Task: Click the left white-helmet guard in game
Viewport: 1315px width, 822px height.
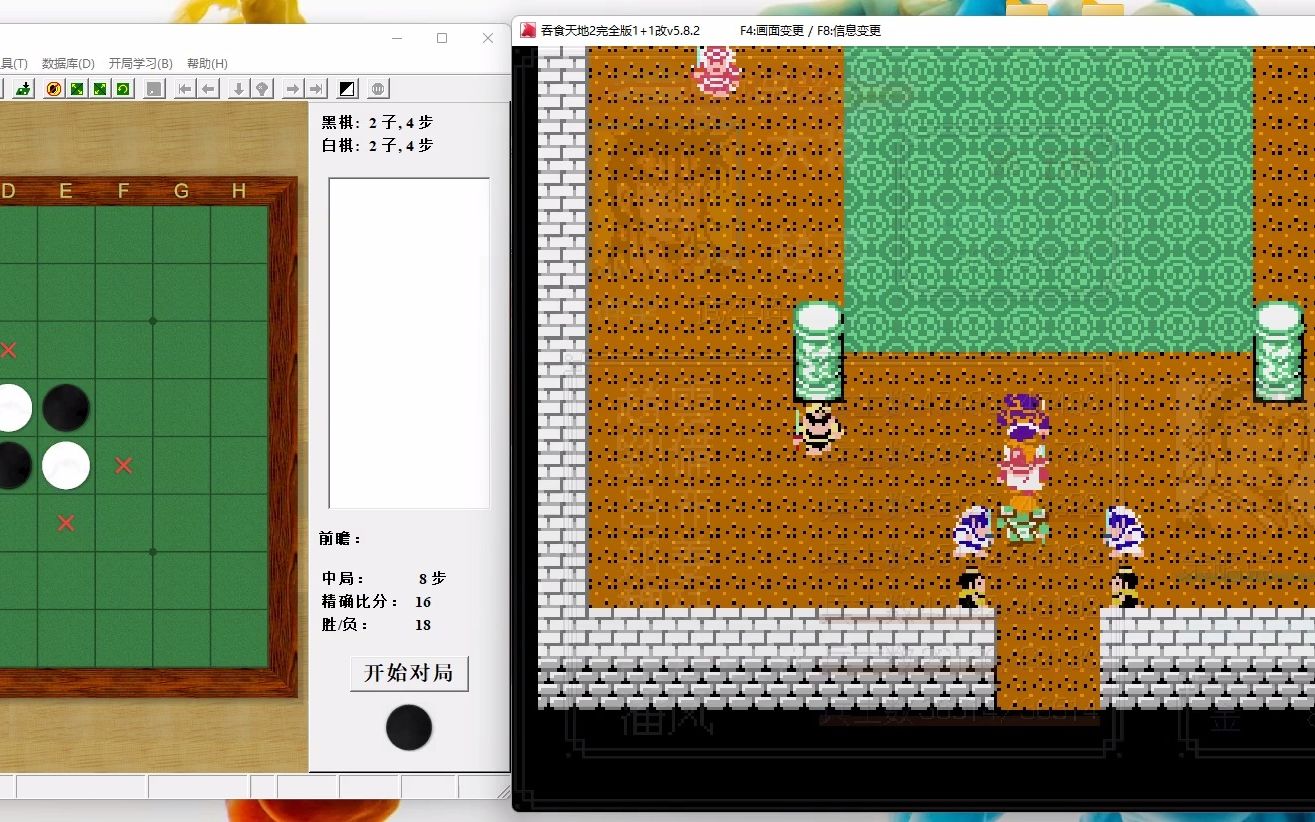Action: [972, 531]
